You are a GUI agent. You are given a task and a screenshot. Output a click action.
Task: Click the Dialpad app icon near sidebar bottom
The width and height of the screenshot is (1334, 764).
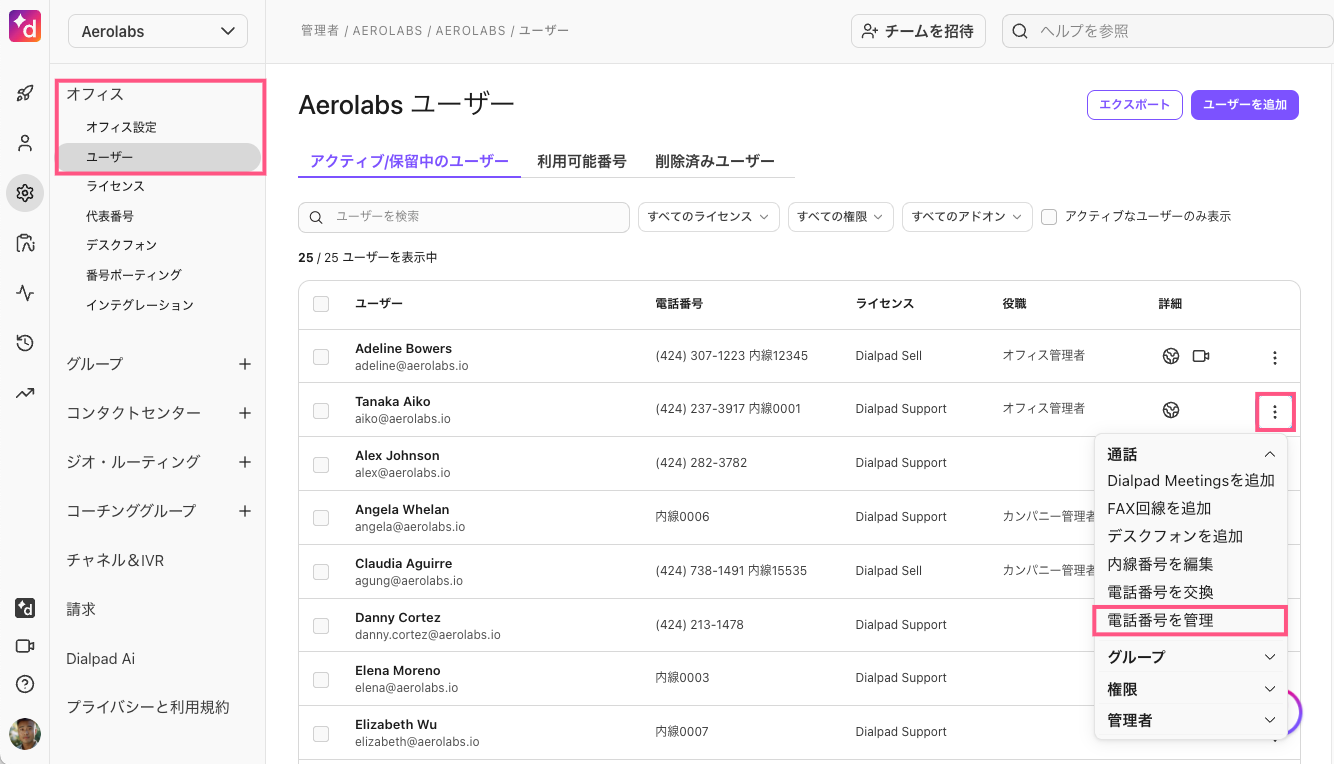click(x=25, y=608)
